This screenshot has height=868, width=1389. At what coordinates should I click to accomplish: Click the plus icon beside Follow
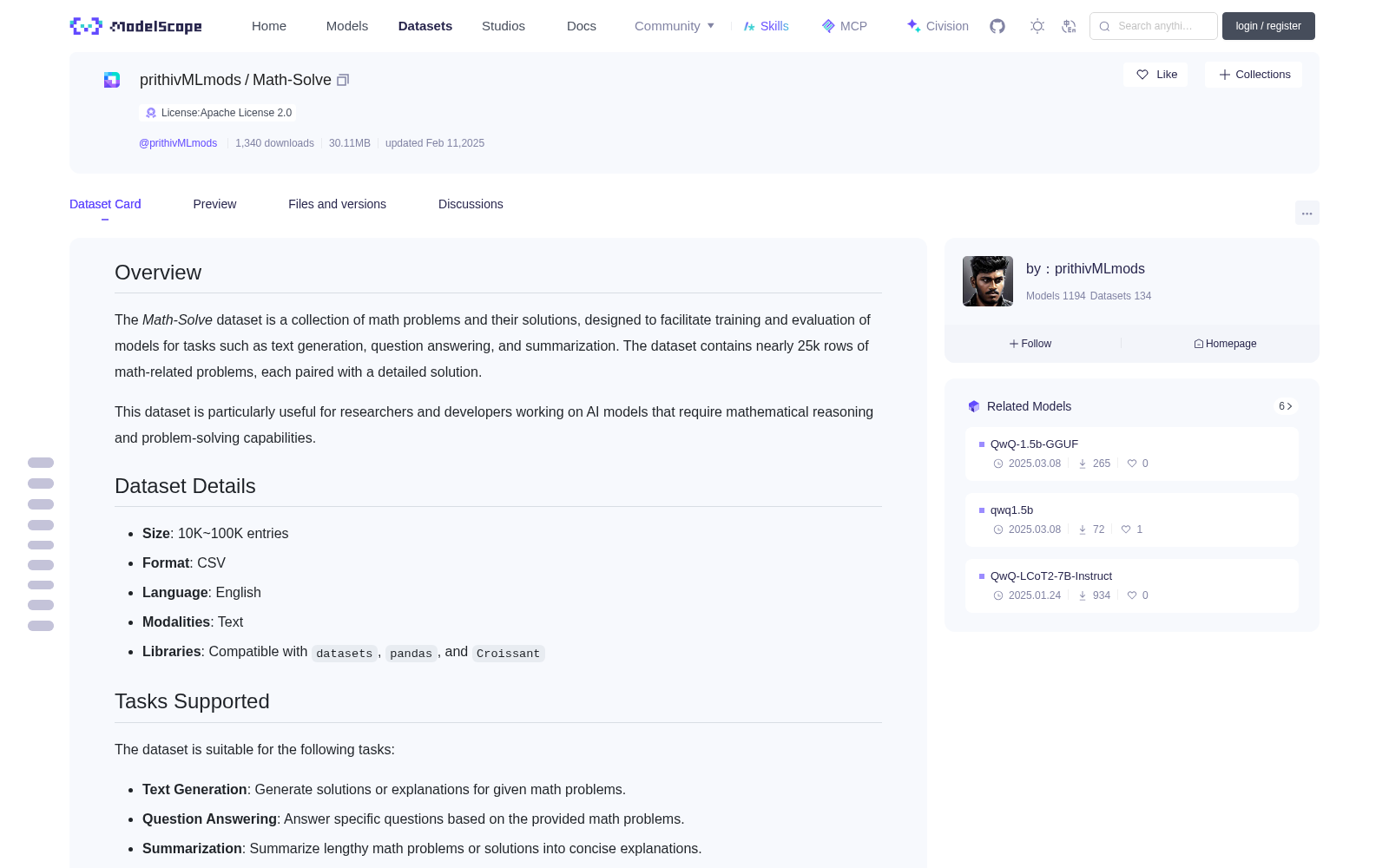click(x=1014, y=344)
